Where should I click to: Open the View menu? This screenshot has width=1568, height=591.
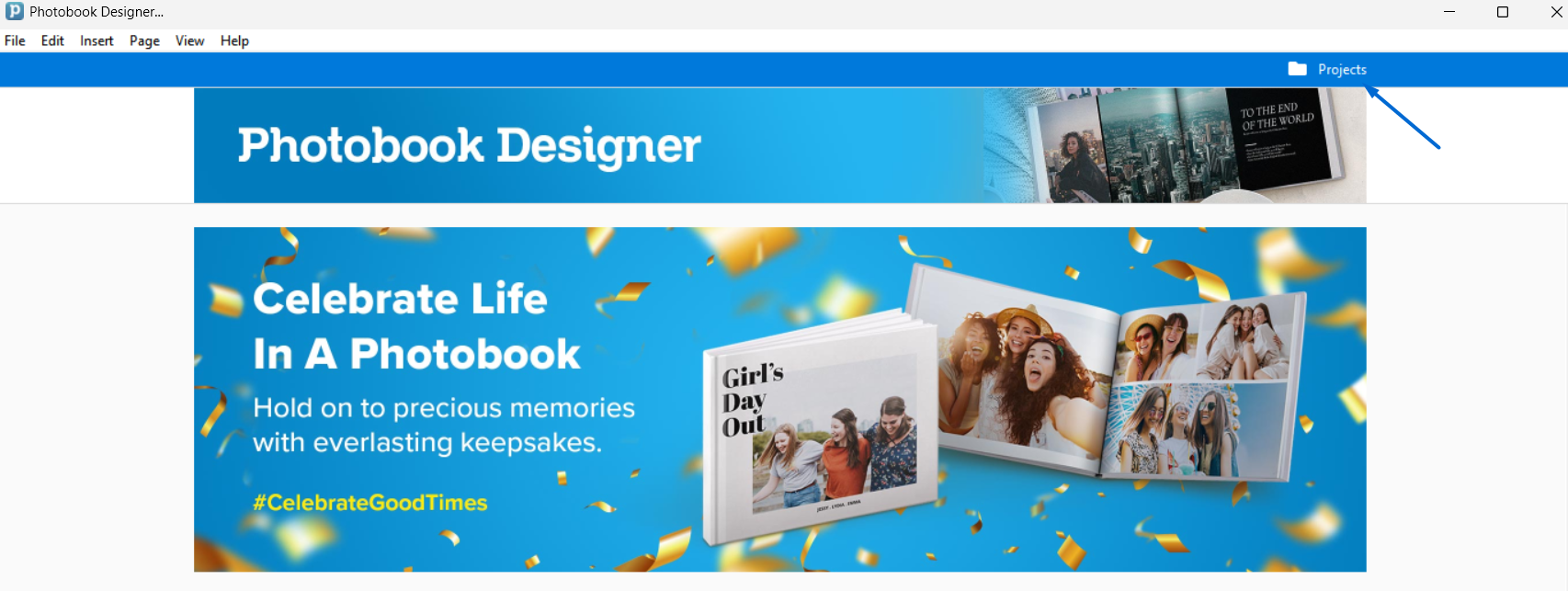point(189,40)
